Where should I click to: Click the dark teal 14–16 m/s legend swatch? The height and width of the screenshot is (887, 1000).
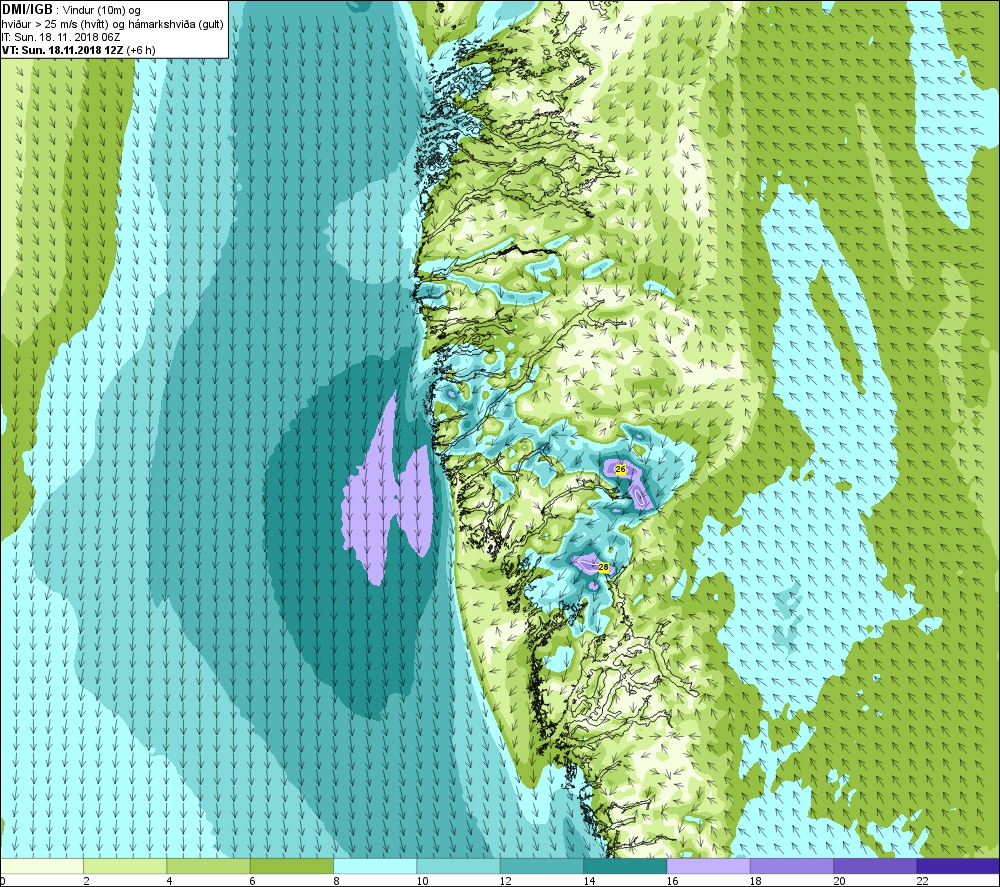625,866
